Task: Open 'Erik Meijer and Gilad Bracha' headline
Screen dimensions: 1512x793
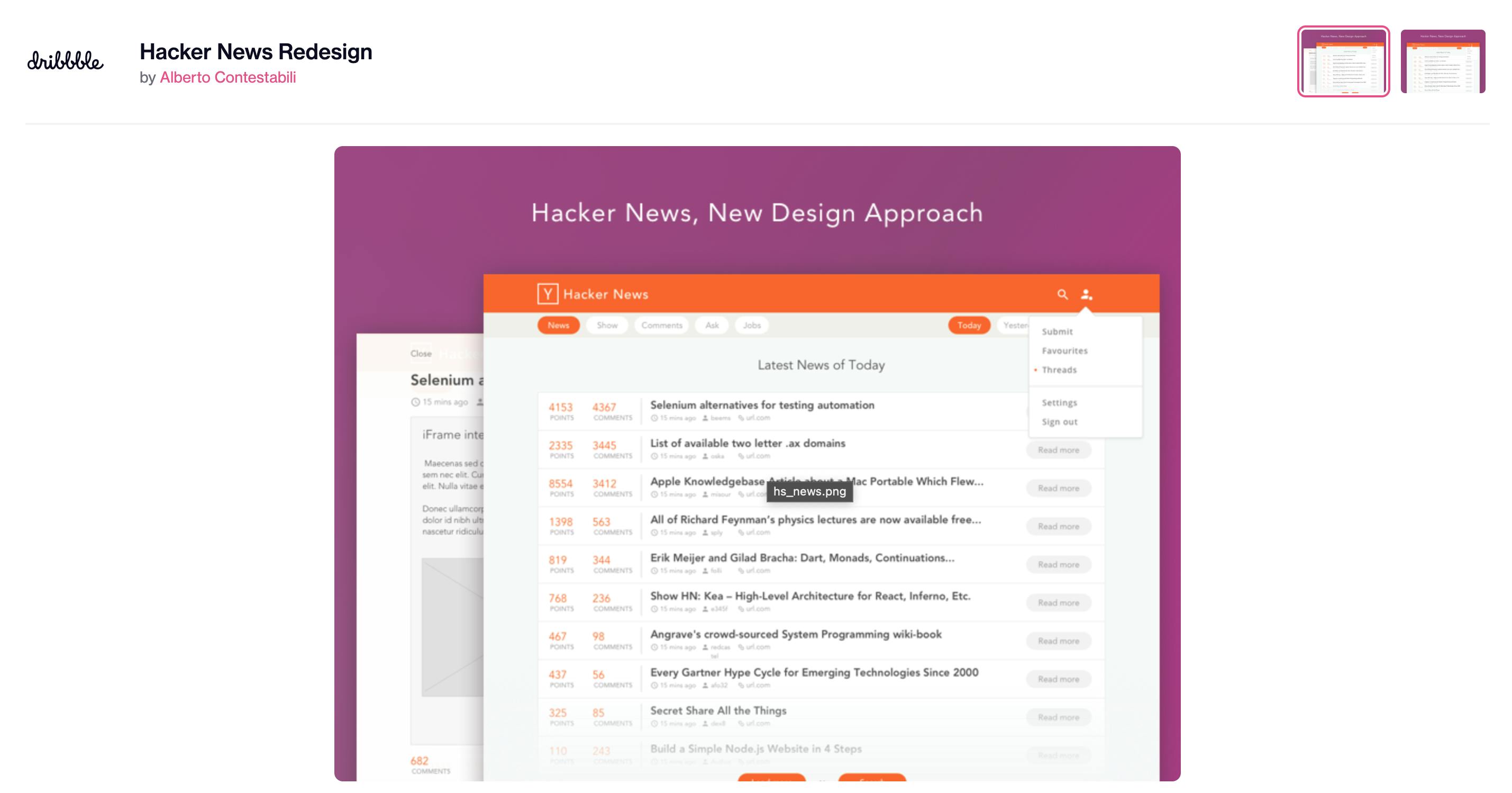Action: click(802, 557)
